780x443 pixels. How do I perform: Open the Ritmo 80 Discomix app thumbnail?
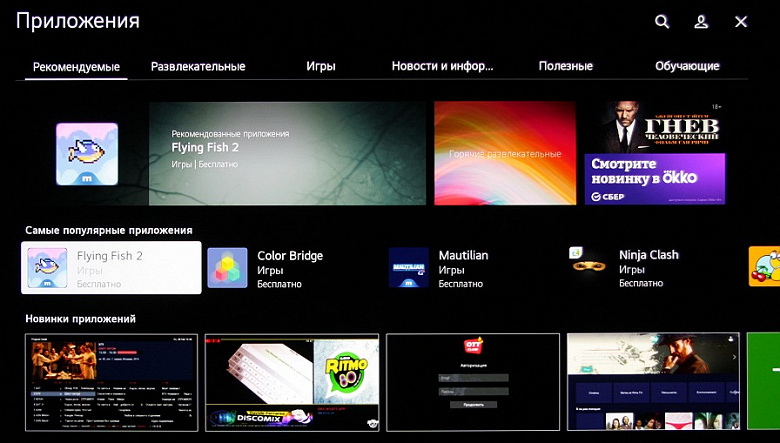click(292, 382)
